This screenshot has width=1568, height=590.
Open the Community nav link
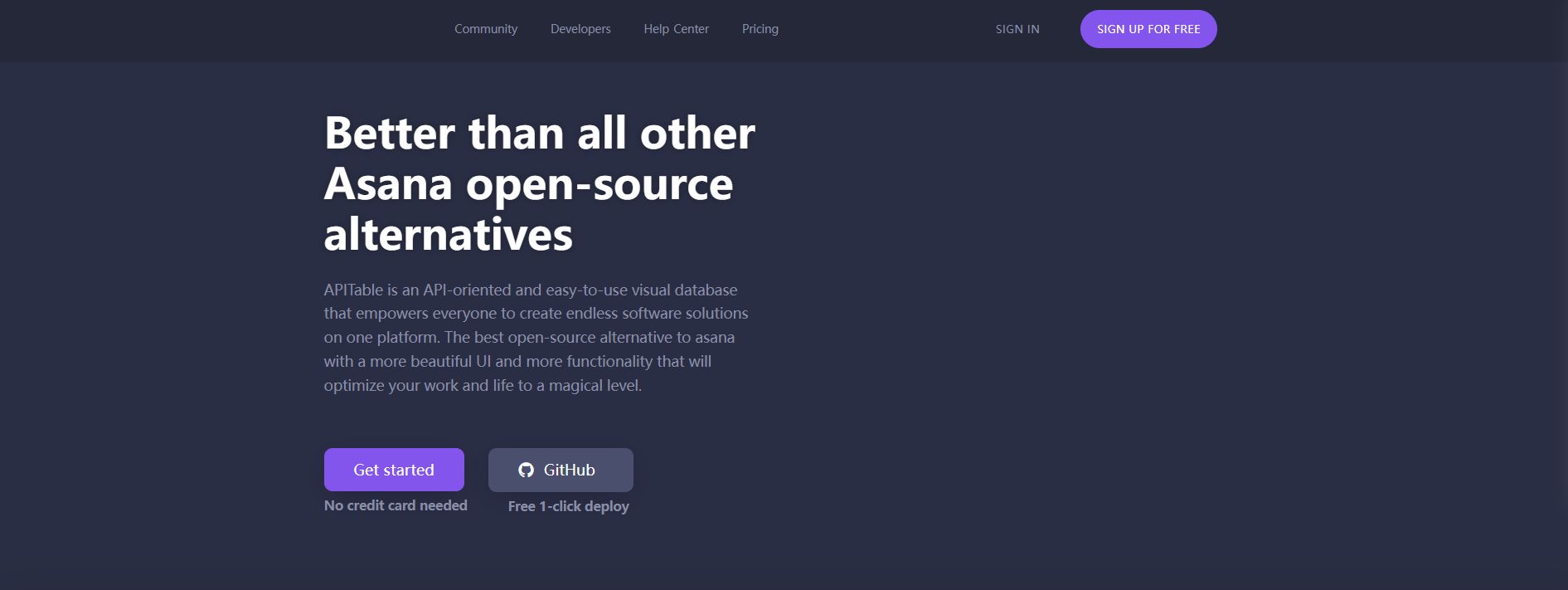486,29
